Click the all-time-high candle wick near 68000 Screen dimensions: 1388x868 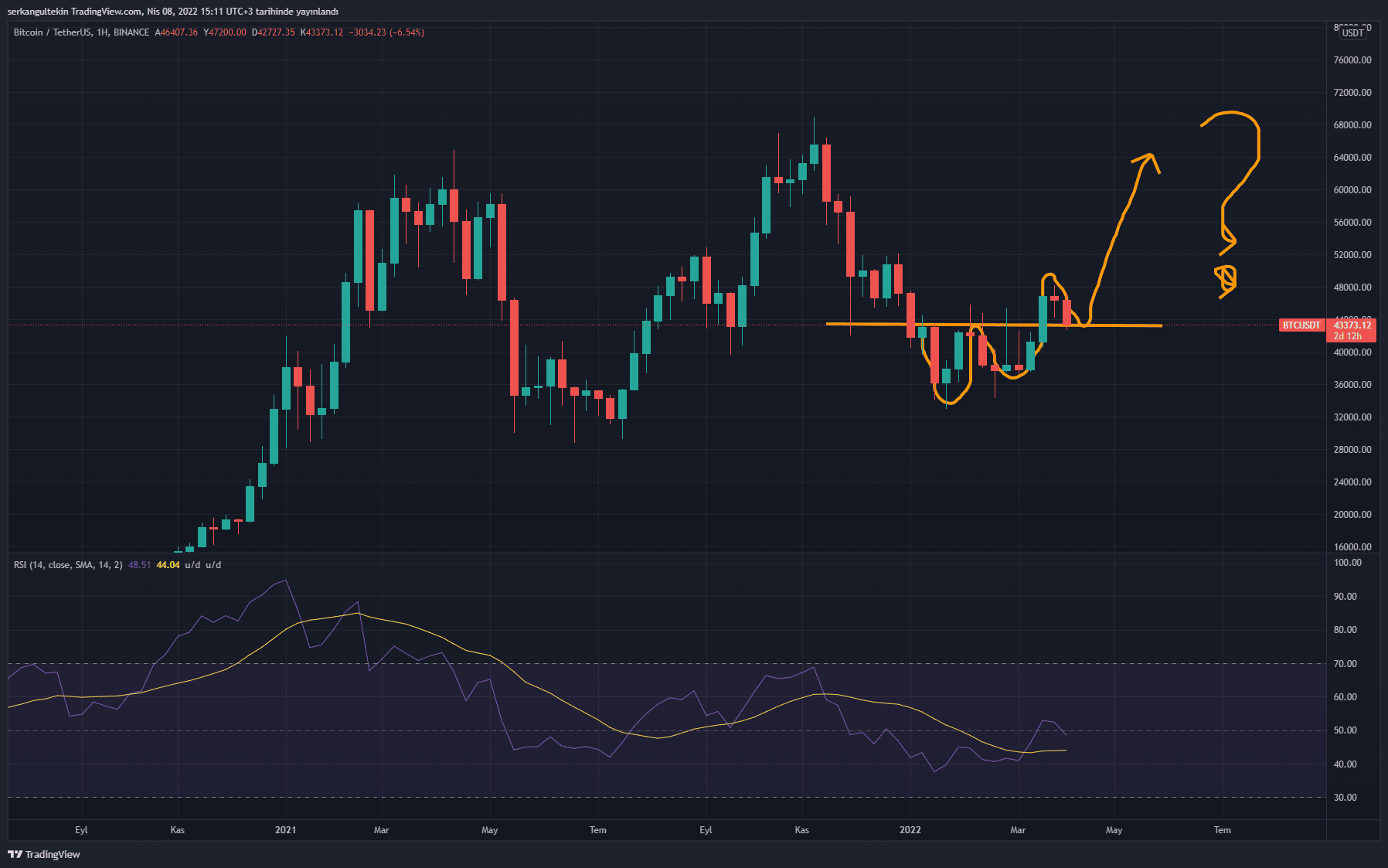coord(814,128)
